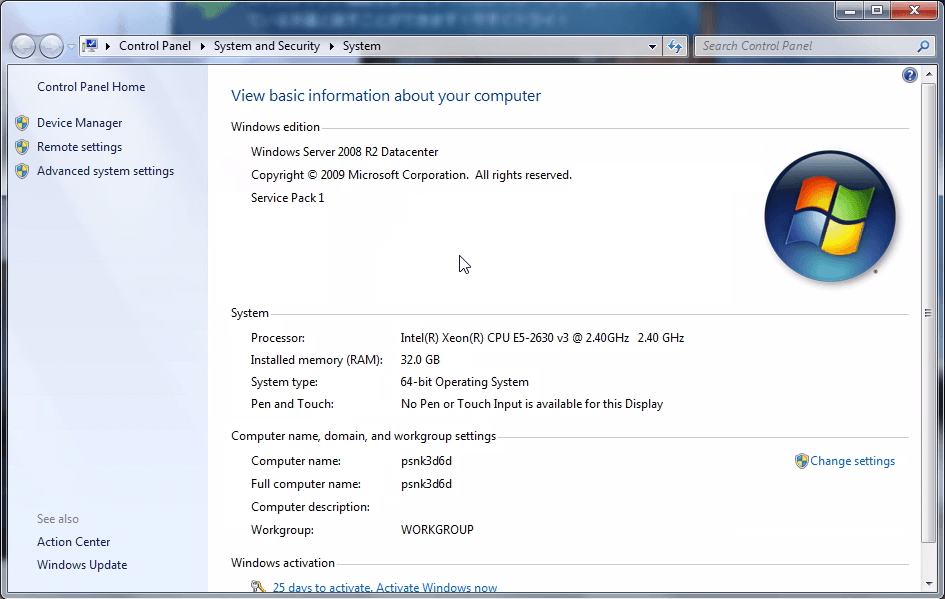Click scrollbar down arrow
This screenshot has height=599, width=945.
tap(929, 584)
